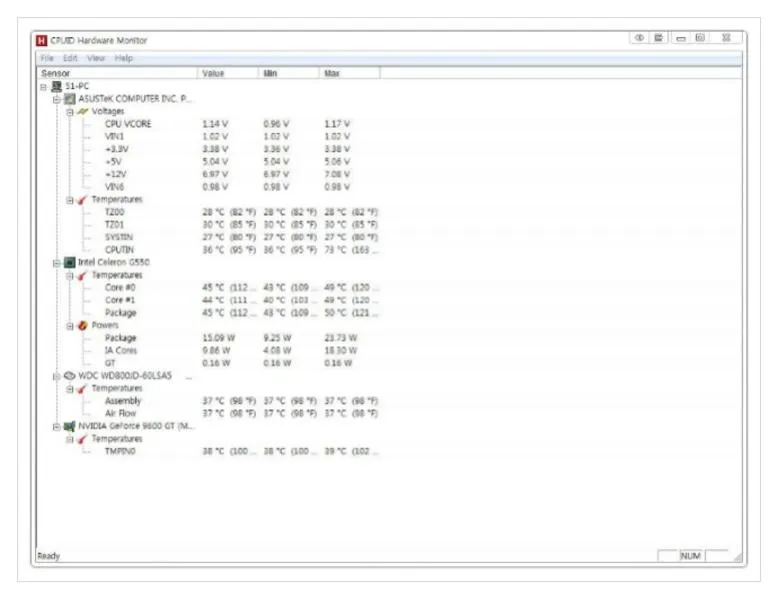
Task: Select the TZ01 temperature row
Action: [241, 225]
